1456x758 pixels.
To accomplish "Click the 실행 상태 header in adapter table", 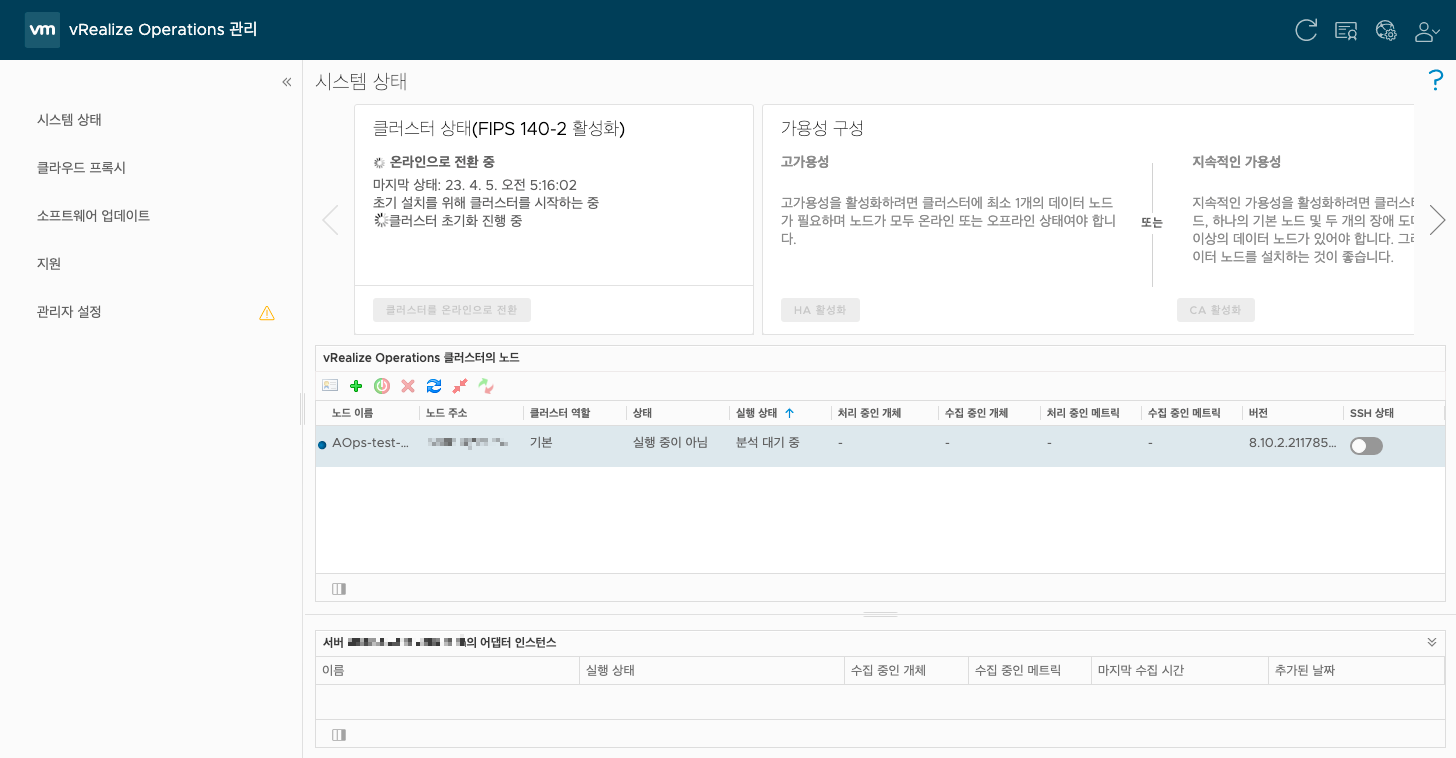I will (x=712, y=670).
